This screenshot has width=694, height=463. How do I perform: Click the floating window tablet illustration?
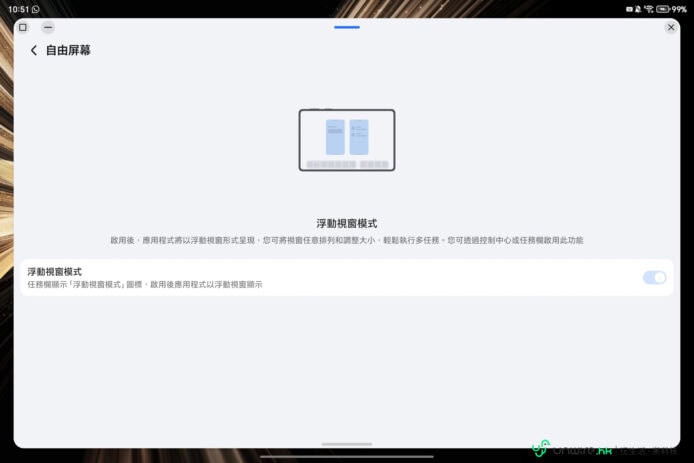[347, 140]
